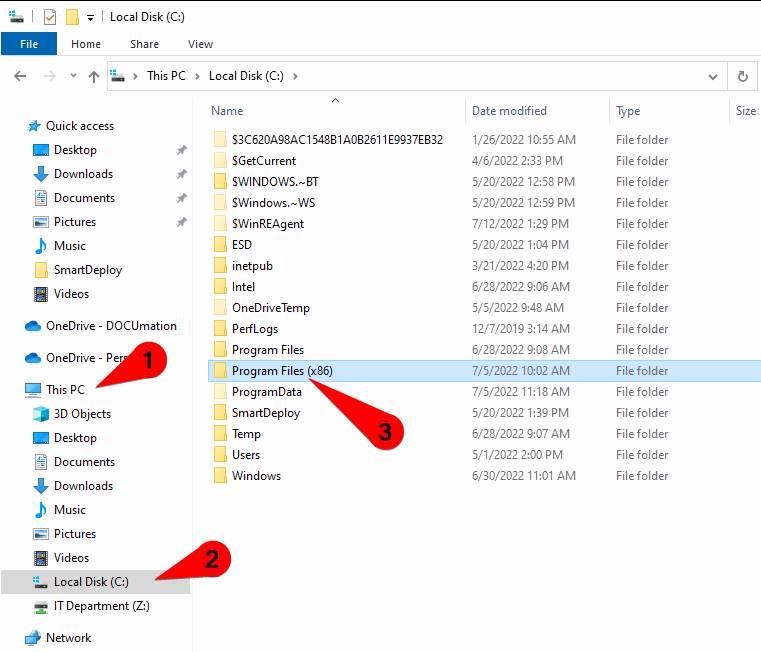Screen dimensions: 761x652
Task: Select the Program Files folder
Action: (x=267, y=350)
